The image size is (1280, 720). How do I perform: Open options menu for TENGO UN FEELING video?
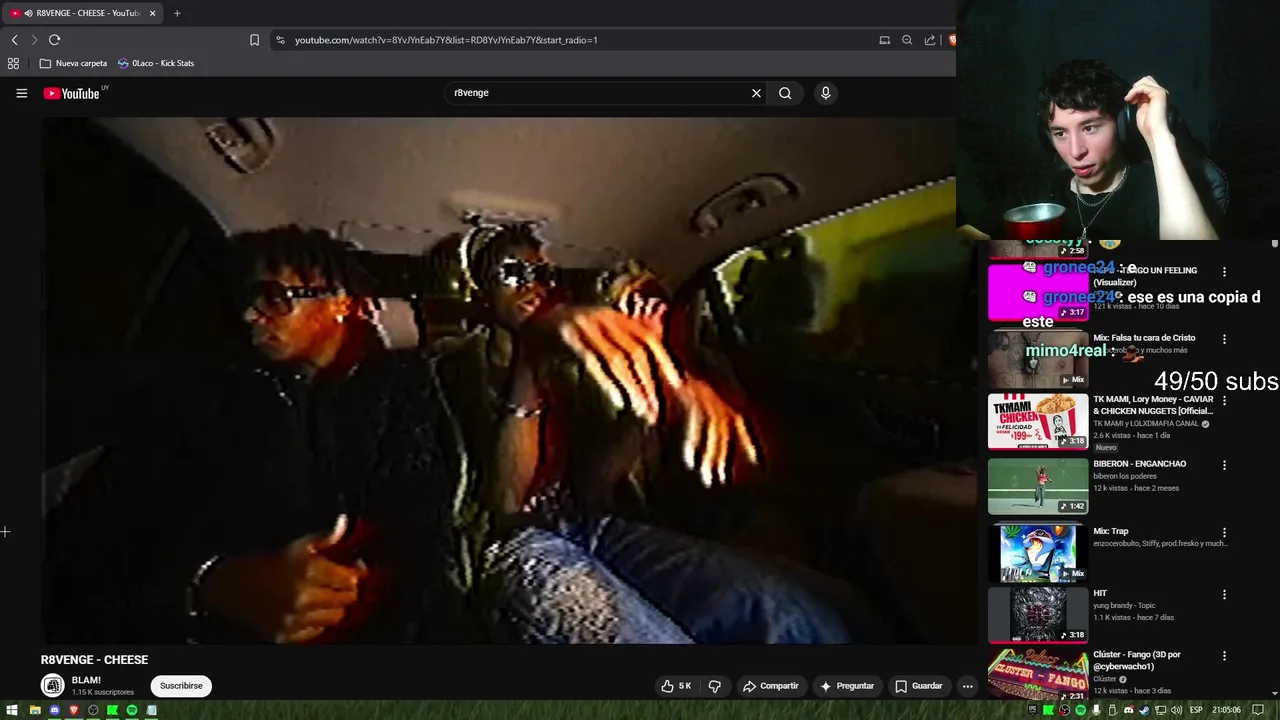(1224, 272)
